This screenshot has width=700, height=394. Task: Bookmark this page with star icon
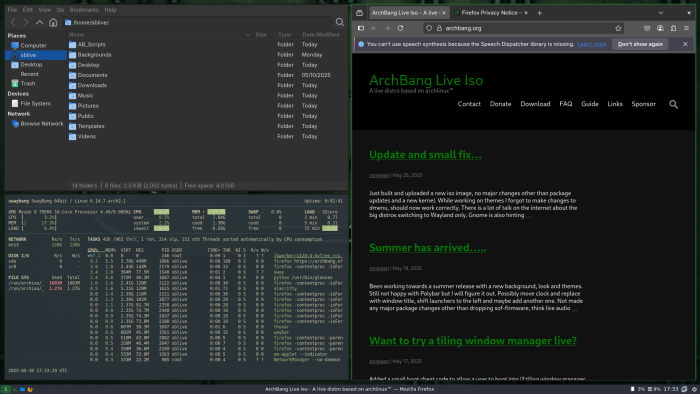(x=618, y=28)
